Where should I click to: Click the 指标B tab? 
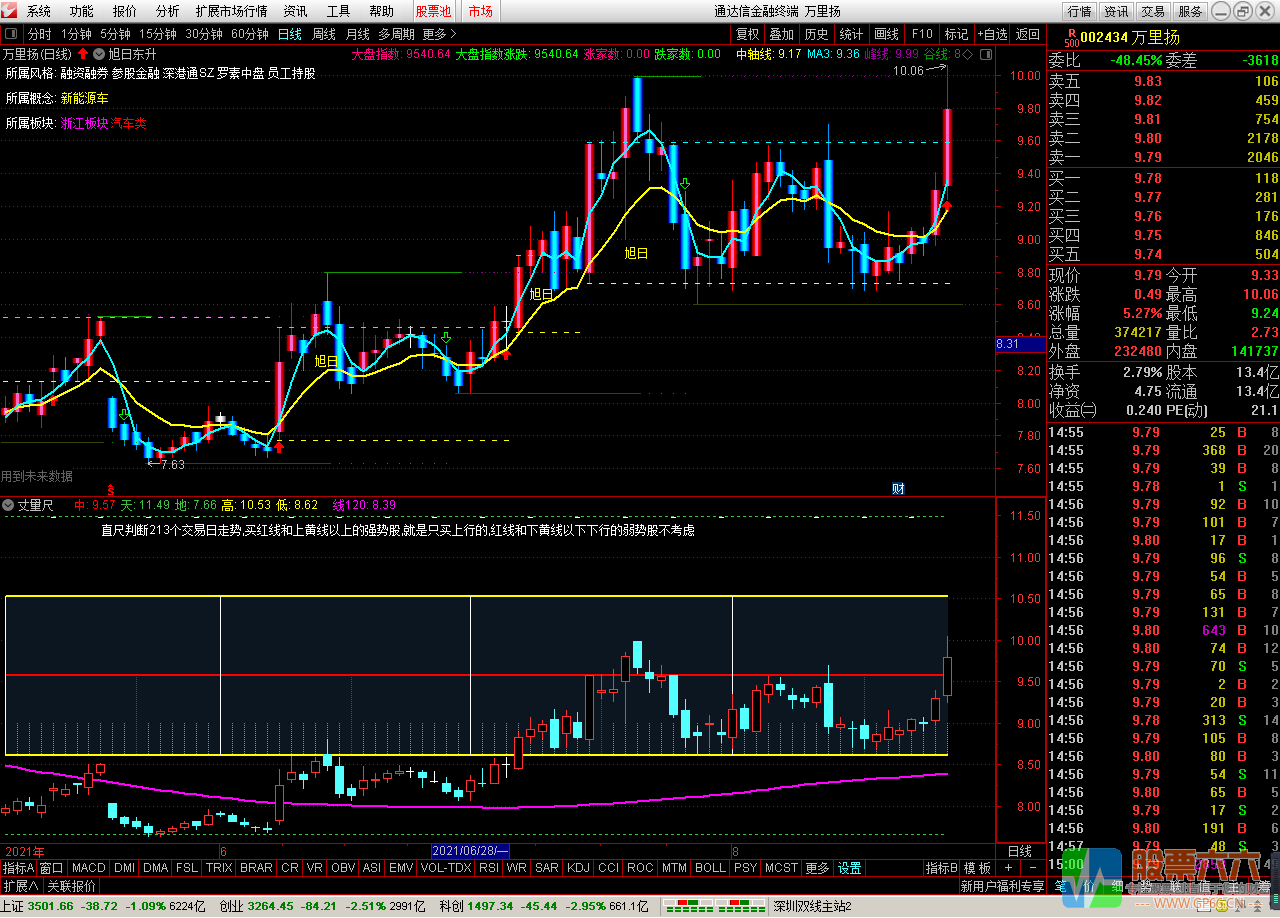(941, 868)
